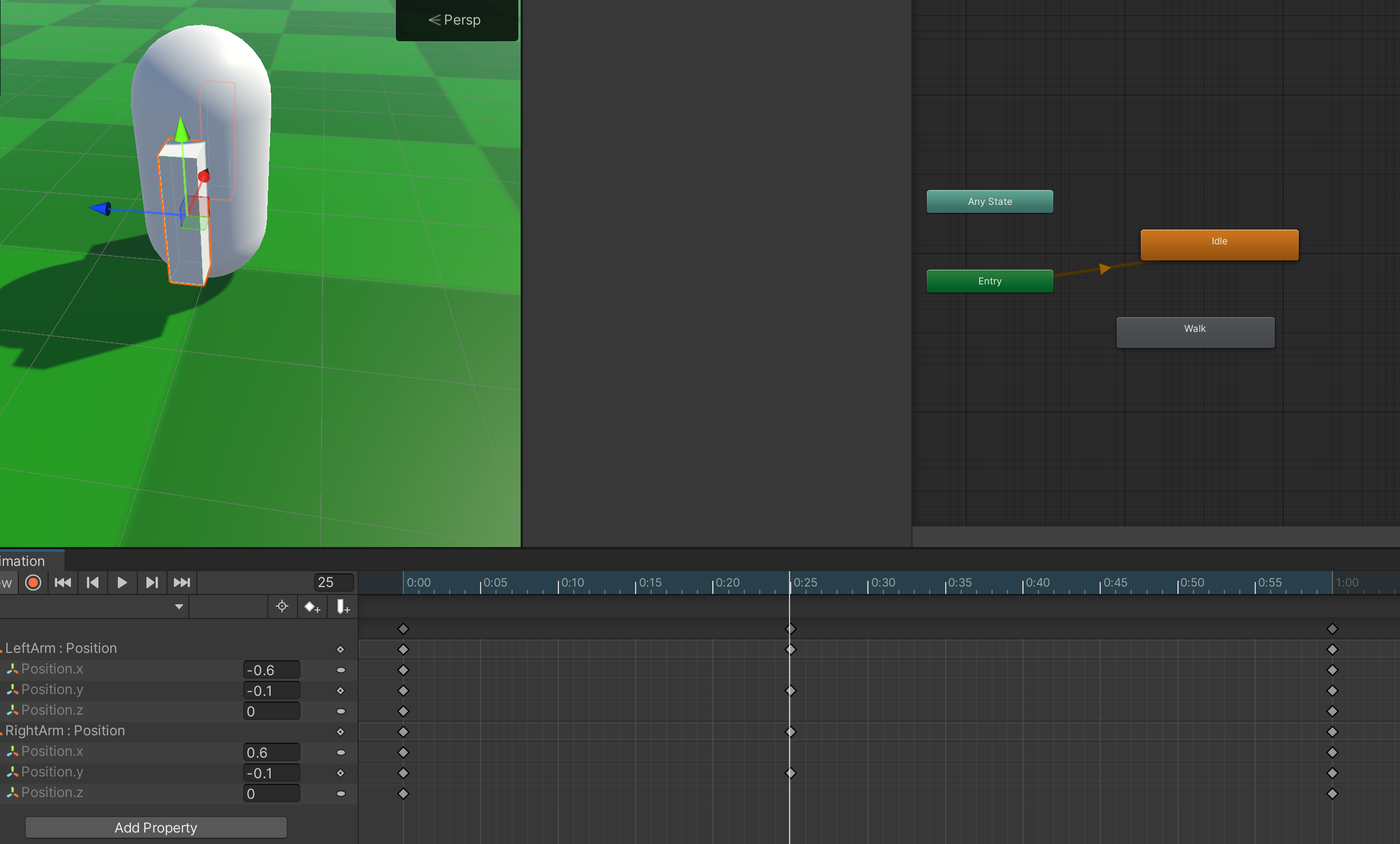Click the Add Property button

click(156, 827)
